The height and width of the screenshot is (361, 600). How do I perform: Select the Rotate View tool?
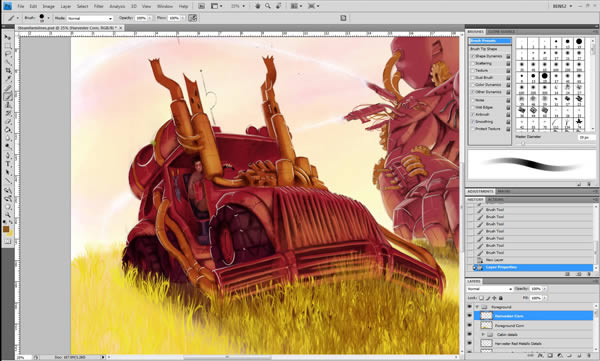pyautogui.click(x=279, y=6)
